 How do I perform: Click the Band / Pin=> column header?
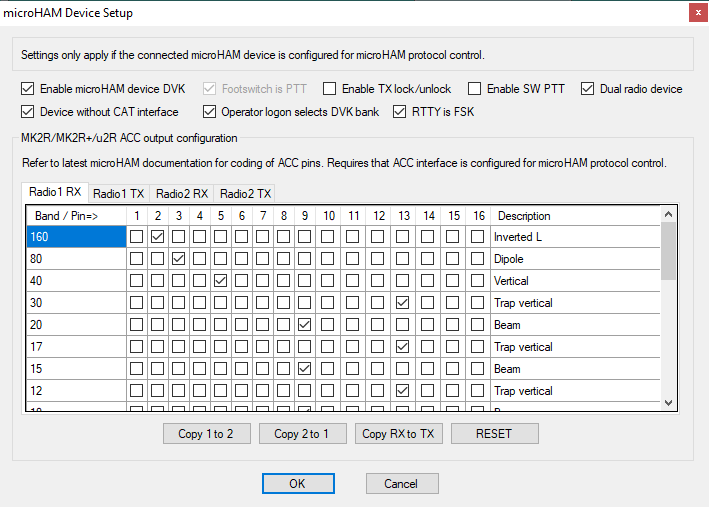[x=76, y=216]
